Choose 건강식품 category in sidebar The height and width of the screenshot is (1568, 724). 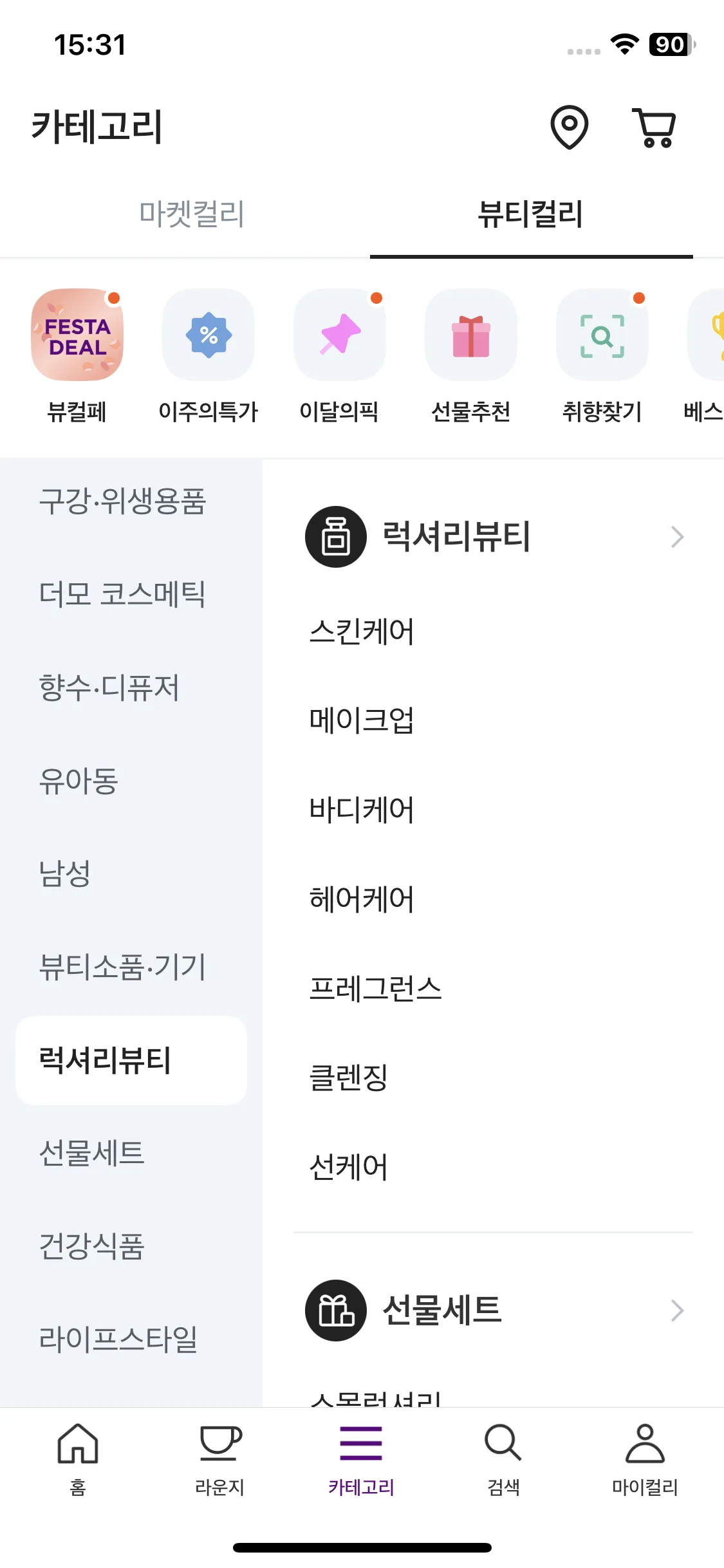tap(91, 1246)
